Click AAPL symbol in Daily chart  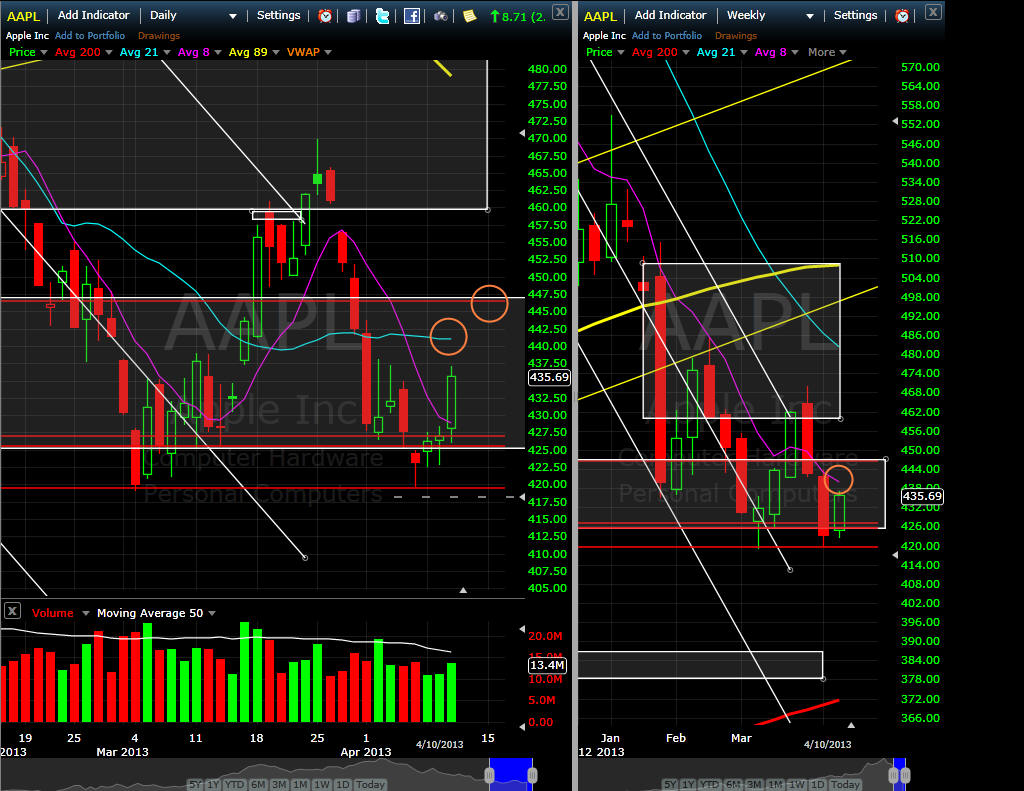pos(24,16)
